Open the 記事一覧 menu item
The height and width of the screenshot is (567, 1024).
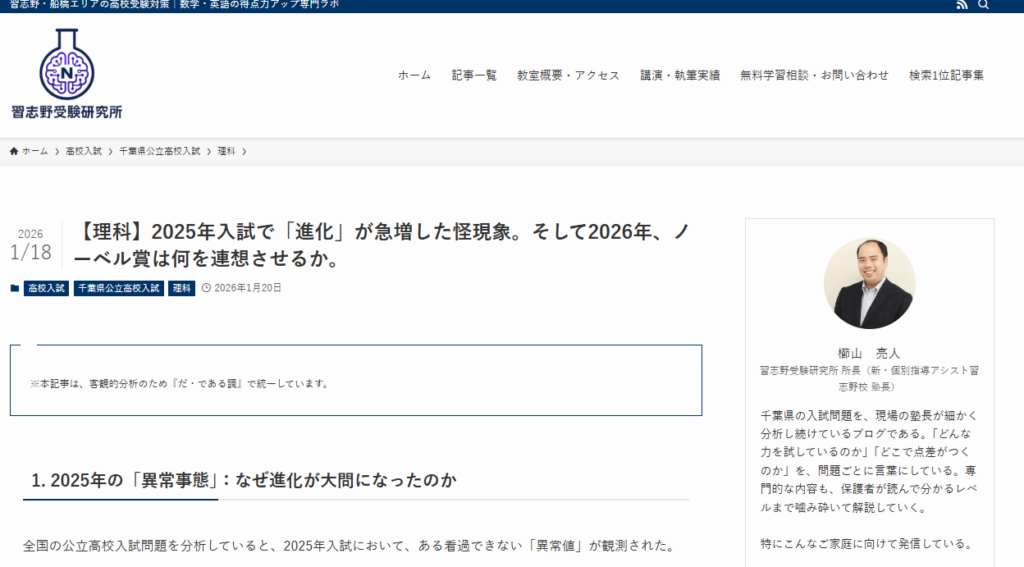[x=474, y=75]
